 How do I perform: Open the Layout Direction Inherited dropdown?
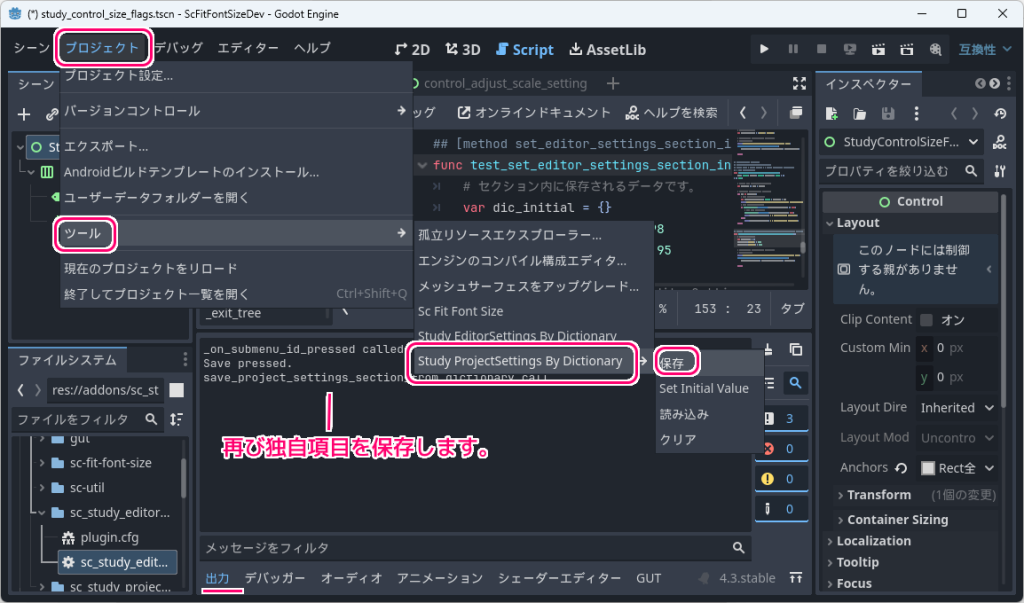coord(957,407)
